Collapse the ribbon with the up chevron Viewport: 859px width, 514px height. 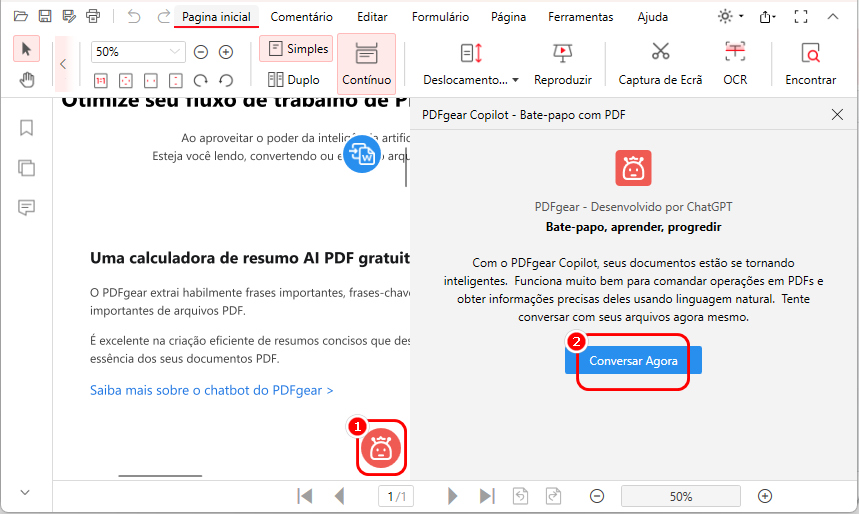point(833,17)
